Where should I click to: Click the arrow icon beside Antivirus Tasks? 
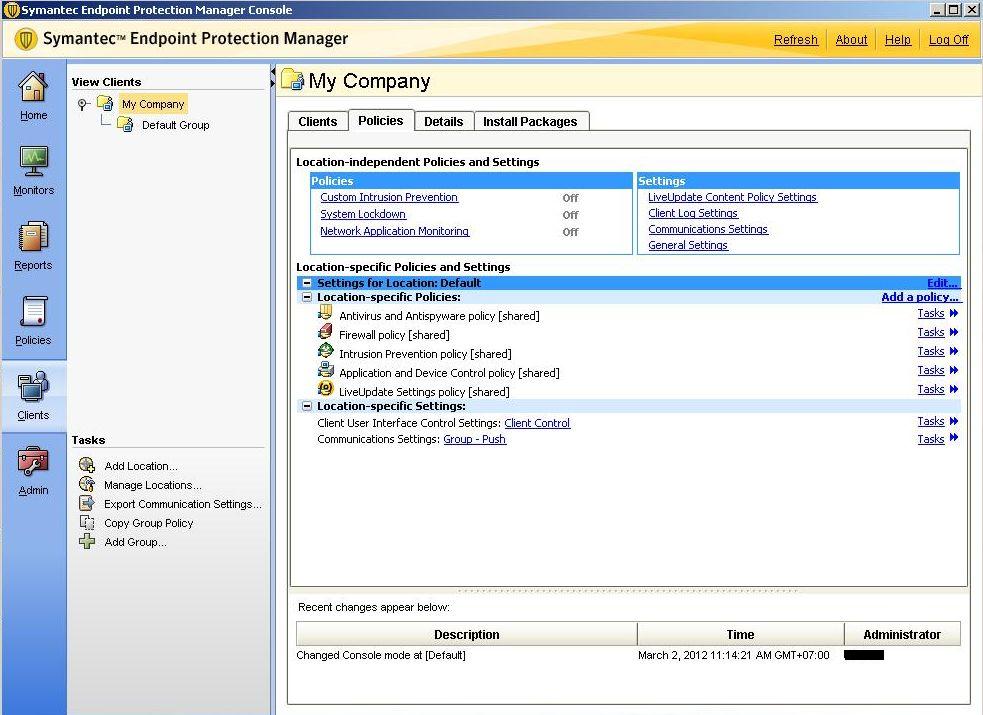click(954, 313)
